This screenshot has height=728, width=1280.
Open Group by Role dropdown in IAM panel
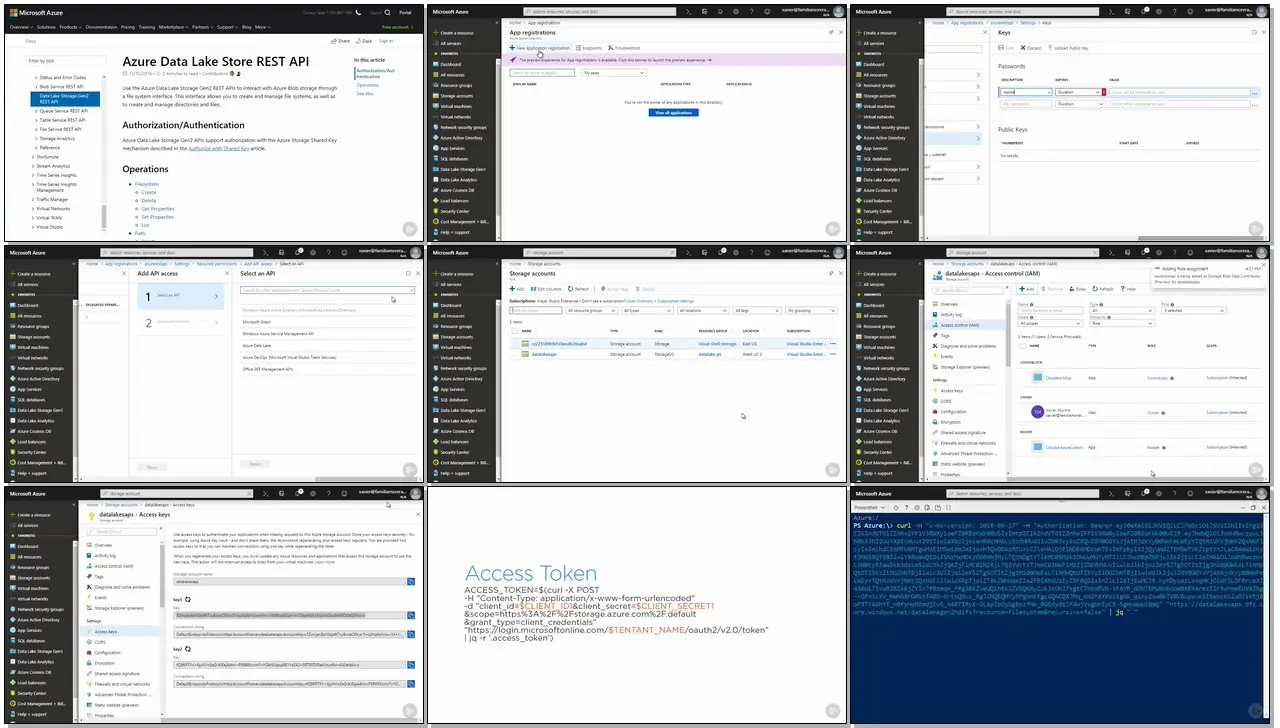(1122, 323)
